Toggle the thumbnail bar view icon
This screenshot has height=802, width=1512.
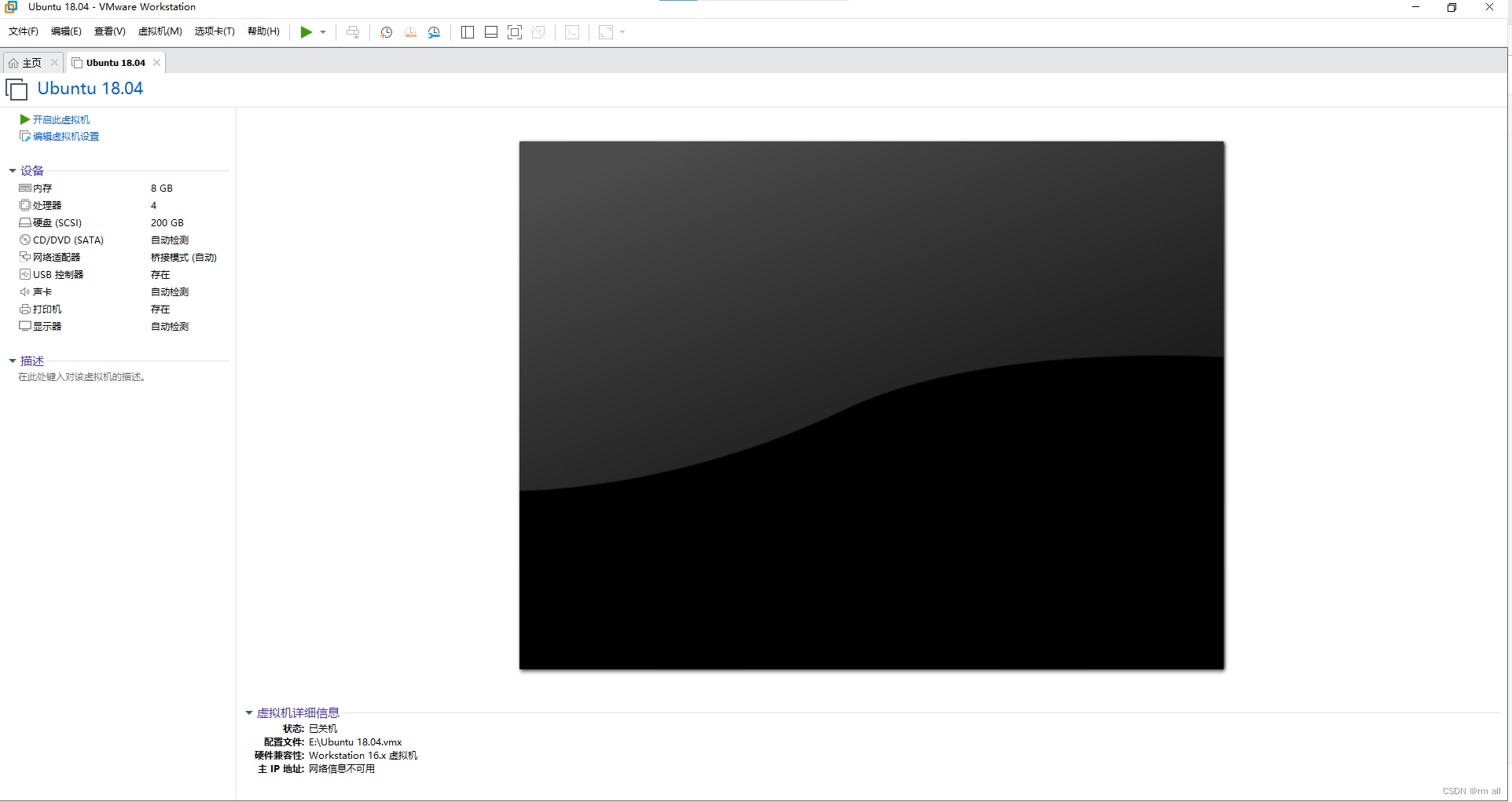coord(491,32)
